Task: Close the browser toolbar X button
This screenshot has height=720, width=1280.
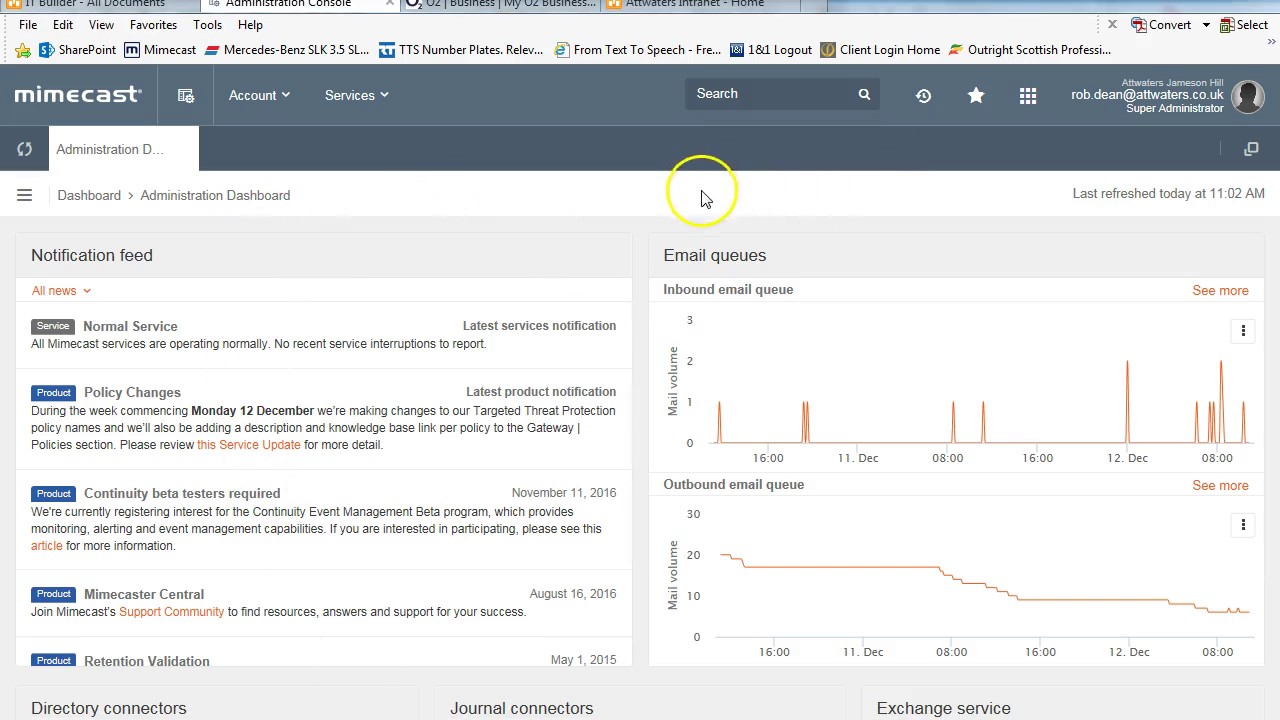Action: (1112, 24)
